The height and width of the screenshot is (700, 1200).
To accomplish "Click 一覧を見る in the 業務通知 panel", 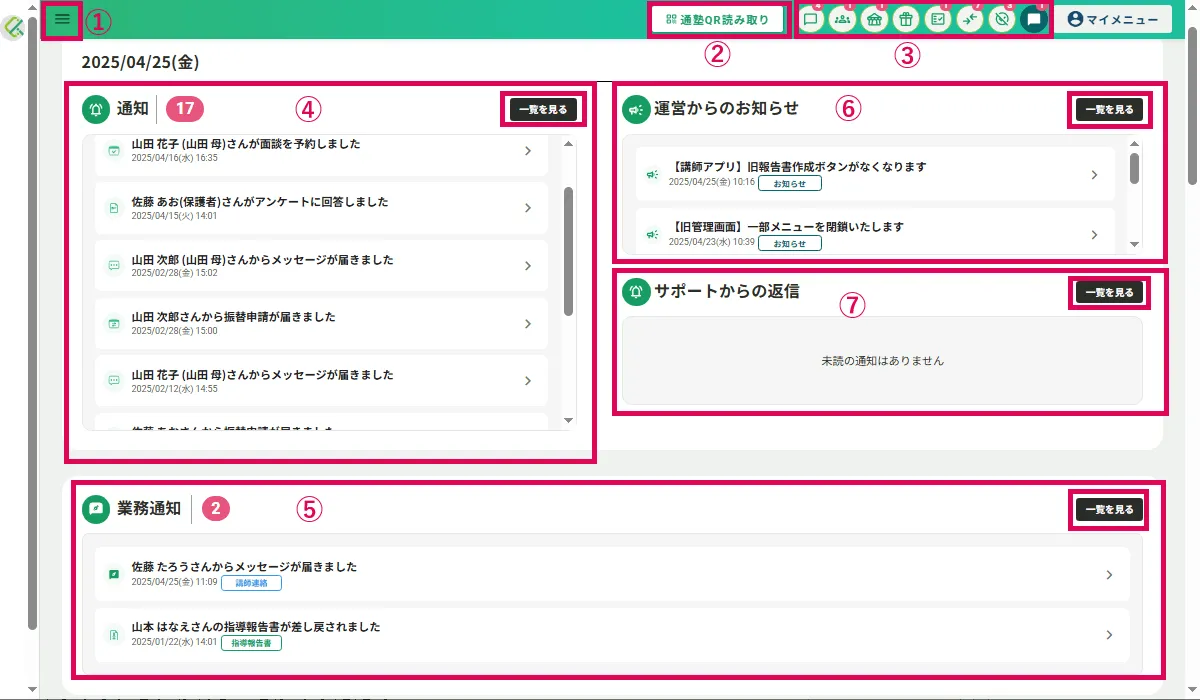I will [1110, 510].
